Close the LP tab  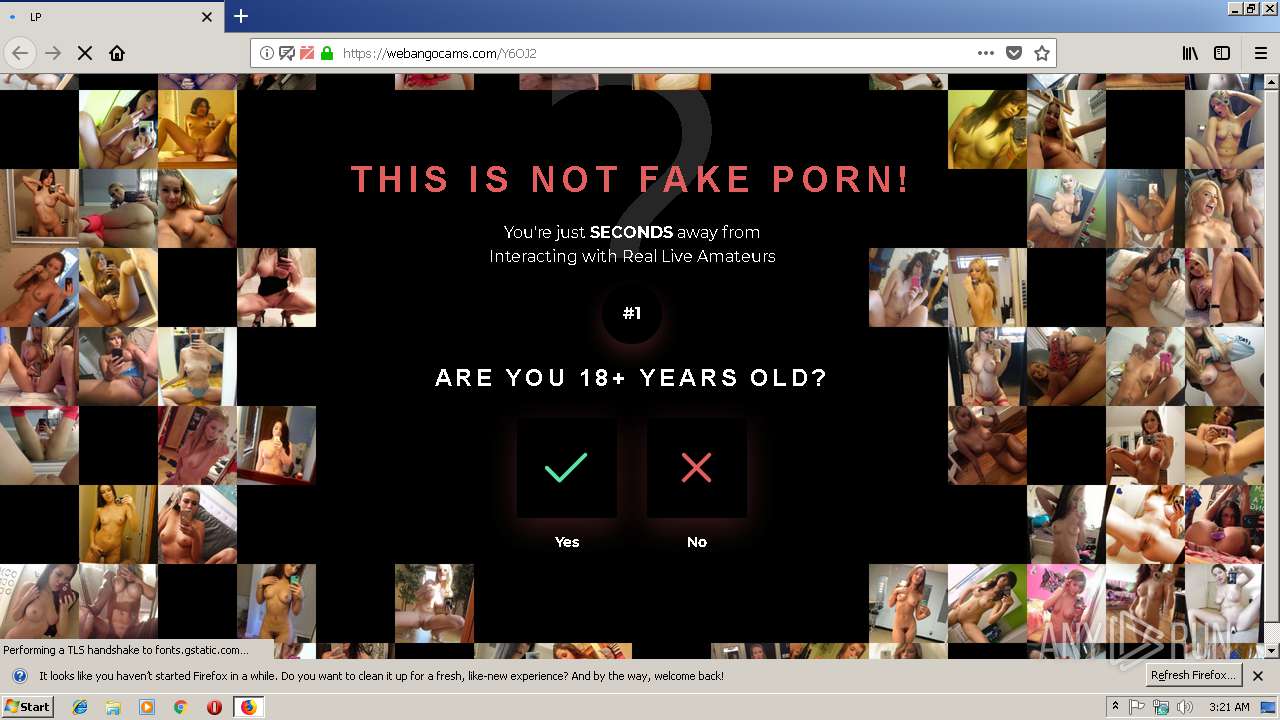point(207,17)
